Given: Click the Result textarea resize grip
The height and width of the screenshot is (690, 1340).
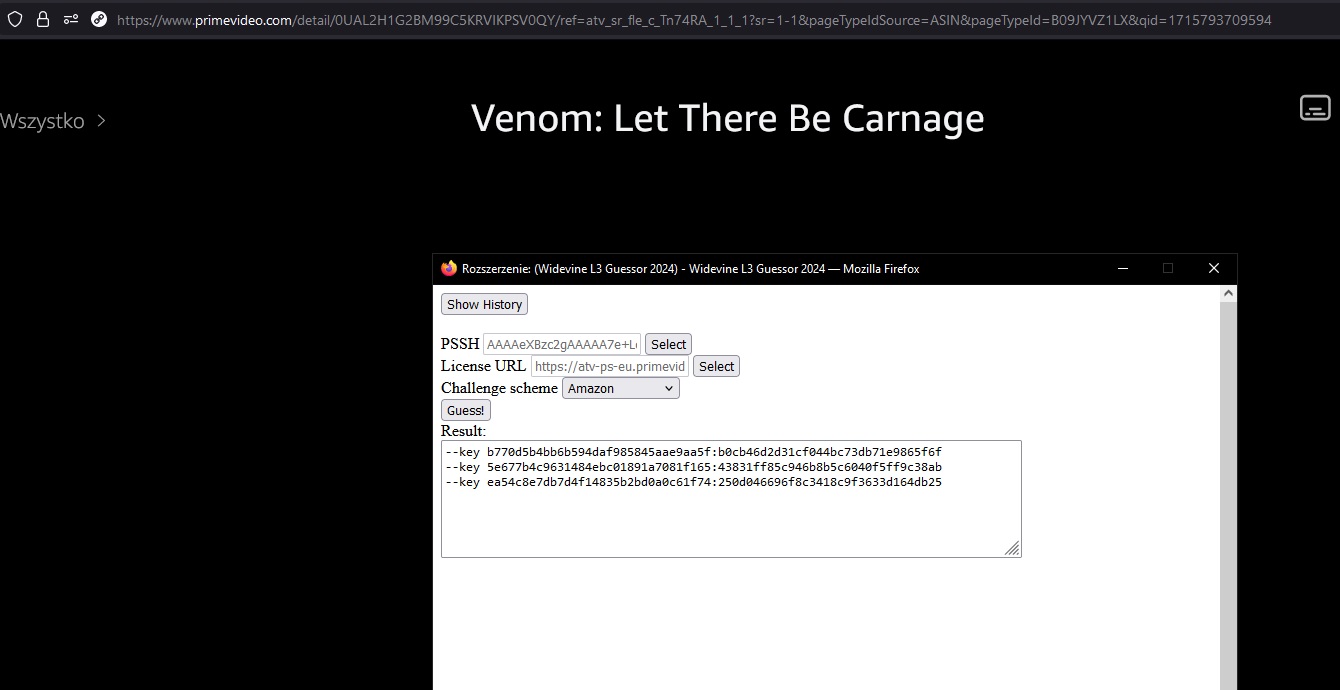Looking at the screenshot, I should (1012, 548).
